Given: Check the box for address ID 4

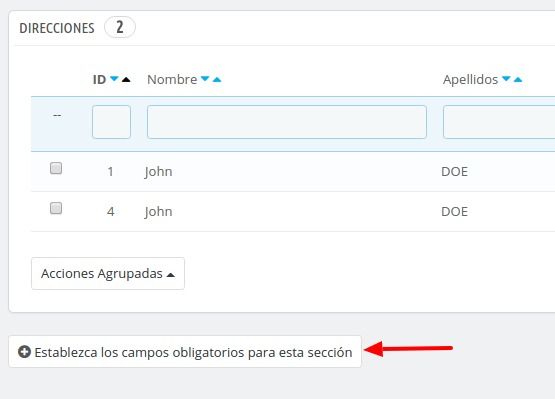Looking at the screenshot, I should point(56,208).
